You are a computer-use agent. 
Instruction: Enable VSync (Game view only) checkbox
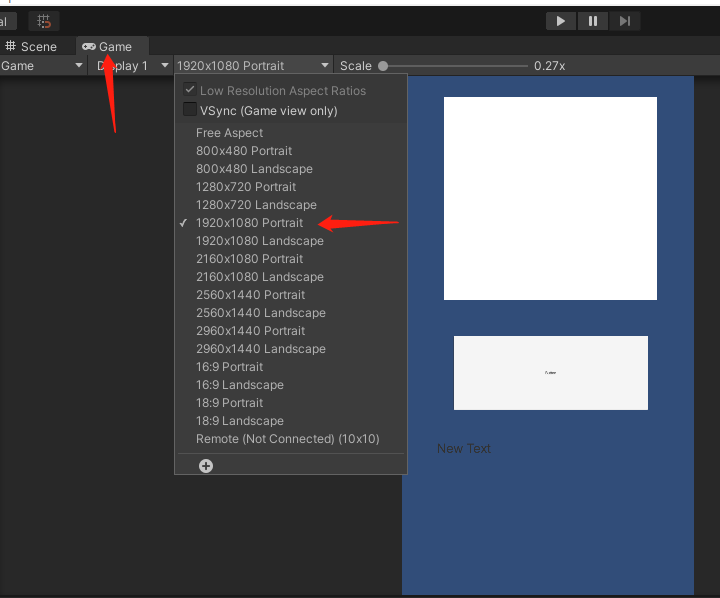pos(190,110)
